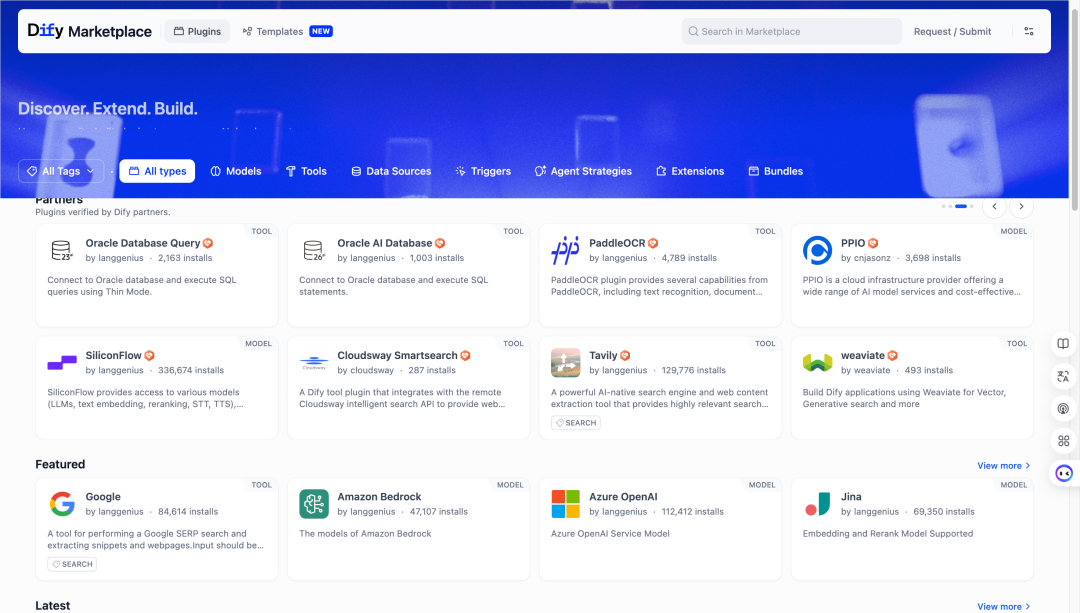
Task: Click the SiliconFlow title text
Action: tap(113, 355)
